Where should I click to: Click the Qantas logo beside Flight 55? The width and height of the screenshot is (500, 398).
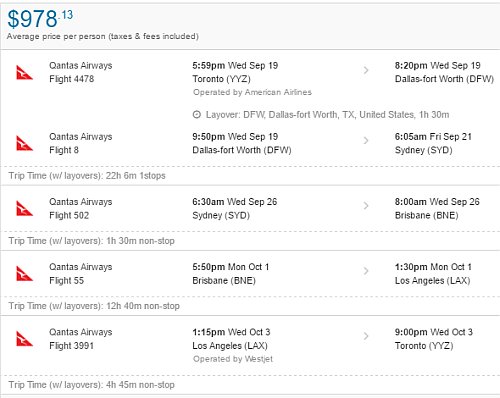(x=24, y=274)
